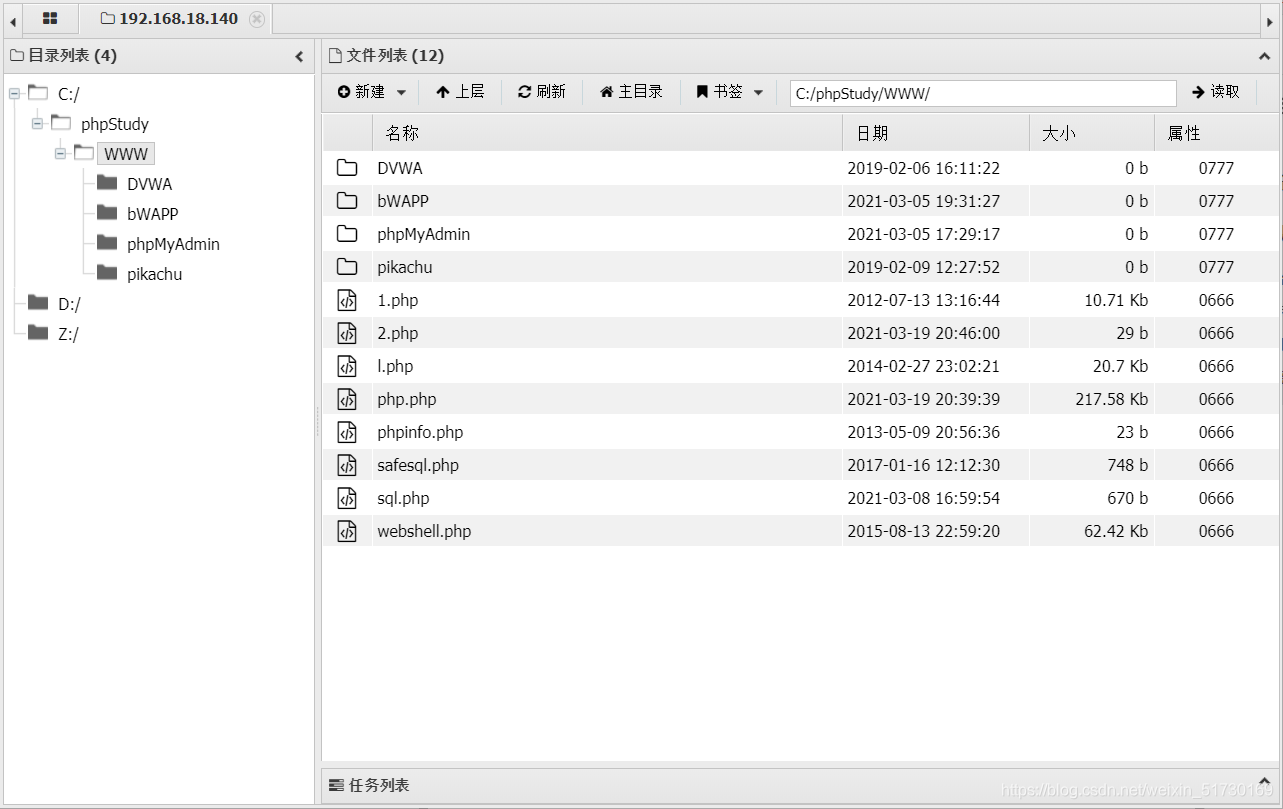Open the 书签 bookmarks dropdown
Image resolution: width=1283 pixels, height=809 pixels.
coord(730,92)
